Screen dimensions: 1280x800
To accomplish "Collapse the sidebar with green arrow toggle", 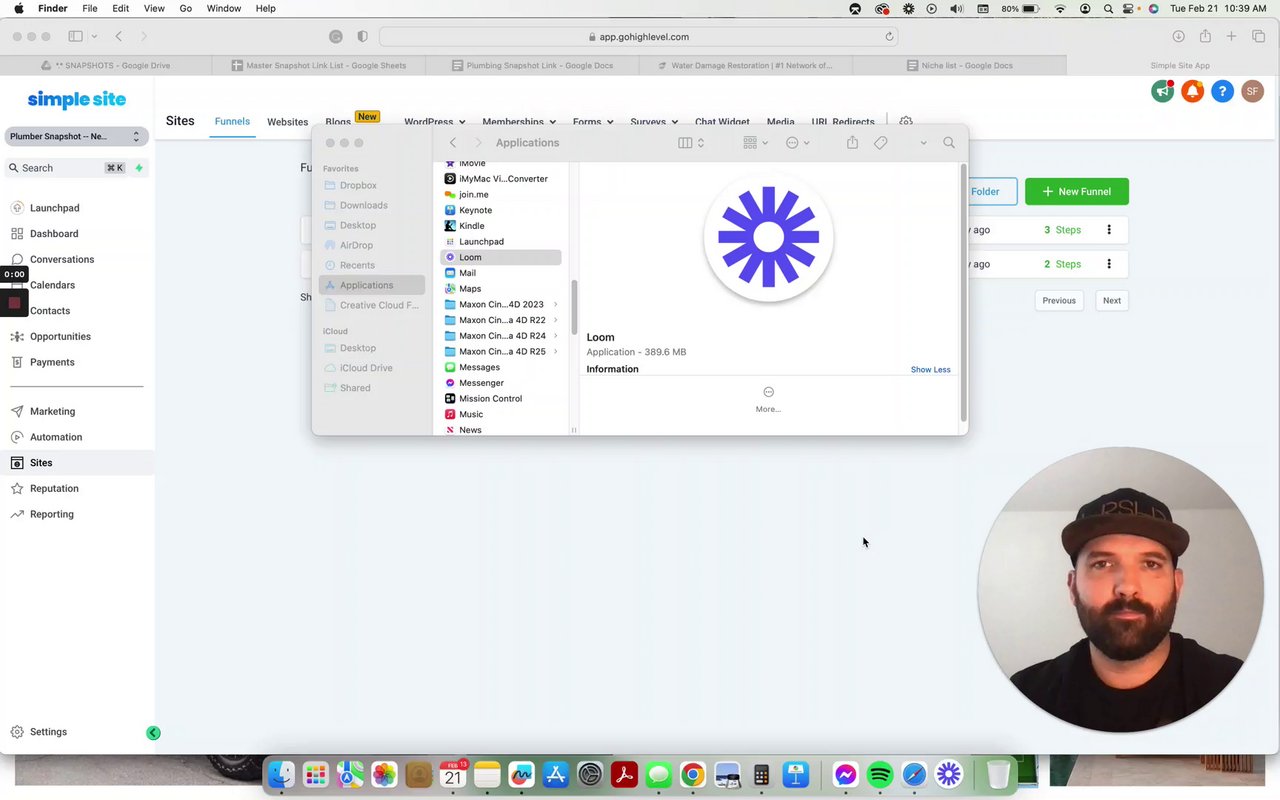I will click(x=153, y=733).
